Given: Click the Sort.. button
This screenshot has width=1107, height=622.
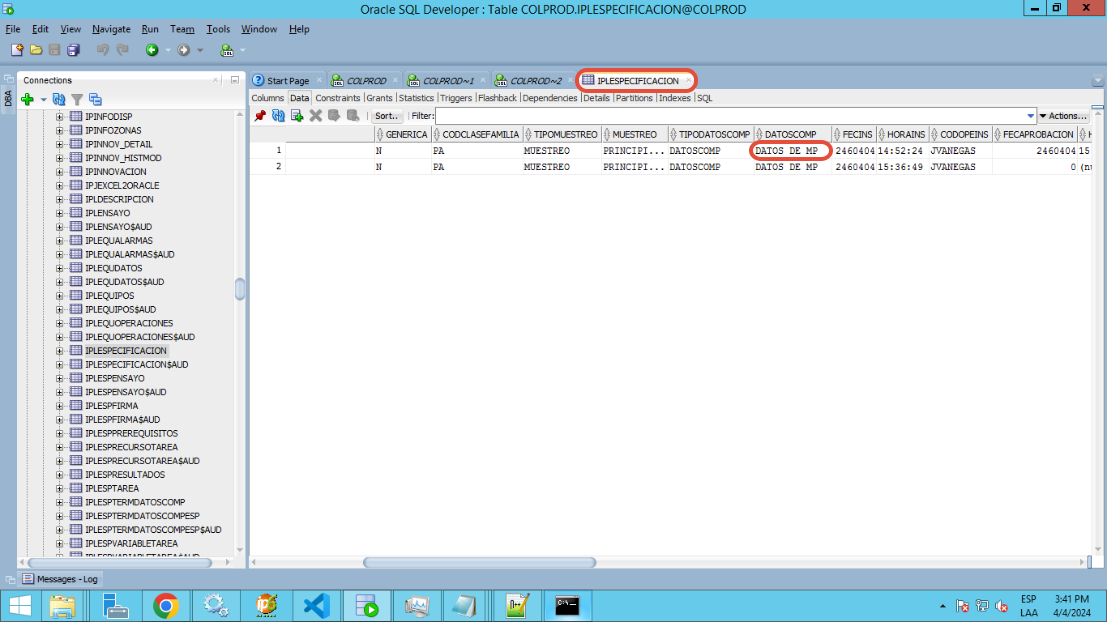Looking at the screenshot, I should pos(387,116).
